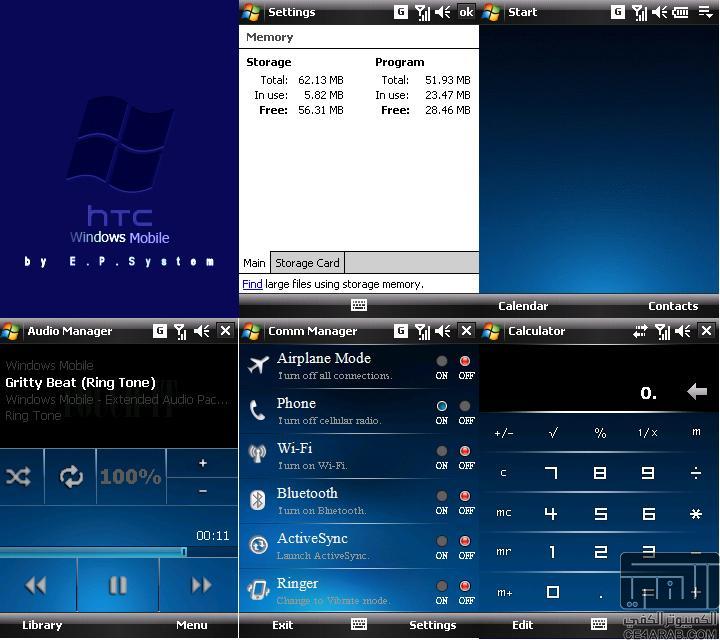Toggle shuffle in Audio Manager
The height and width of the screenshot is (640, 720).
tap(18, 477)
